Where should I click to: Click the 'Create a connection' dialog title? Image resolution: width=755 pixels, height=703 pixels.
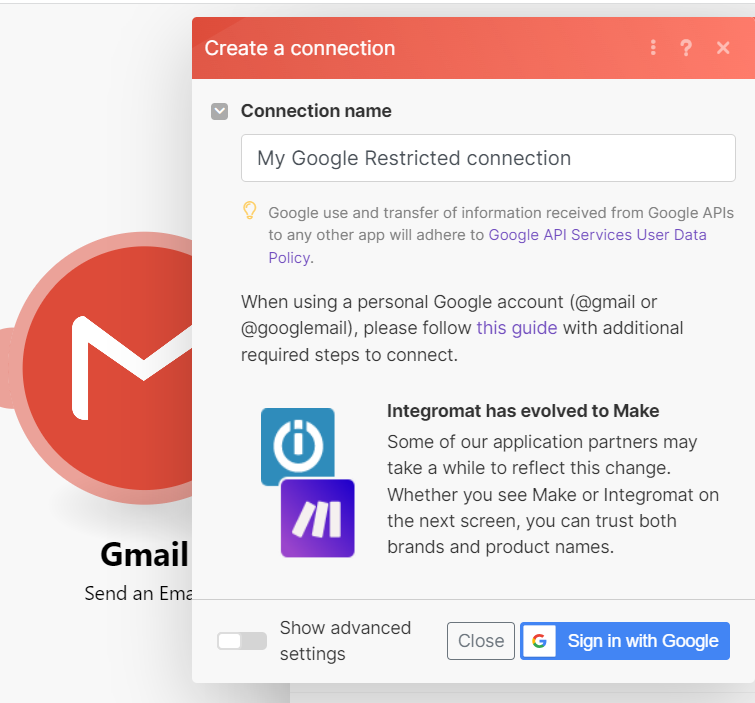(299, 48)
